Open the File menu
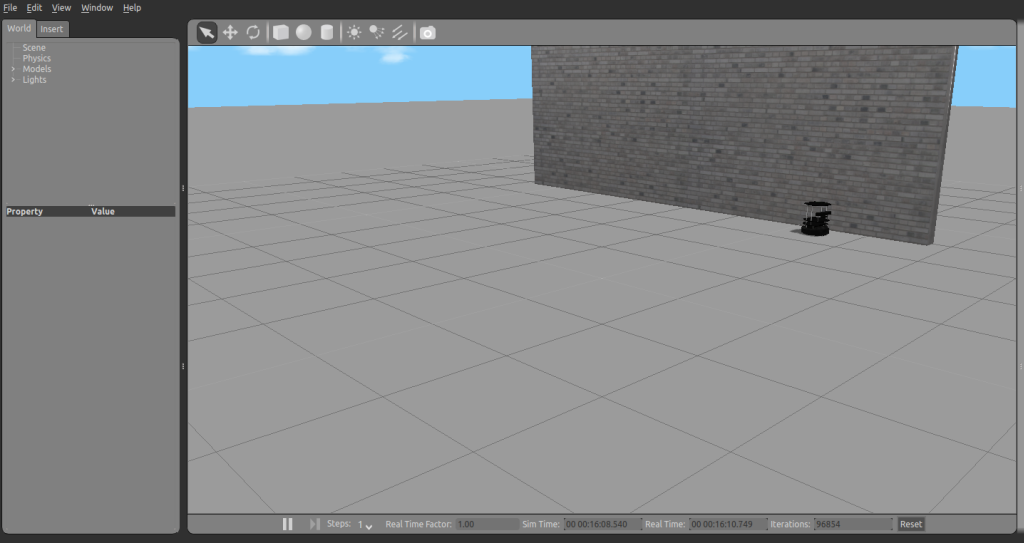This screenshot has width=1024, height=543. tap(10, 8)
